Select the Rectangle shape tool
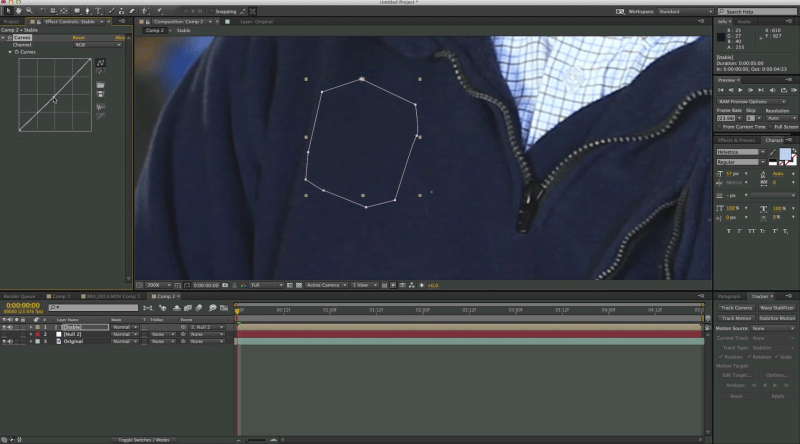800x444 pixels. coord(77,11)
